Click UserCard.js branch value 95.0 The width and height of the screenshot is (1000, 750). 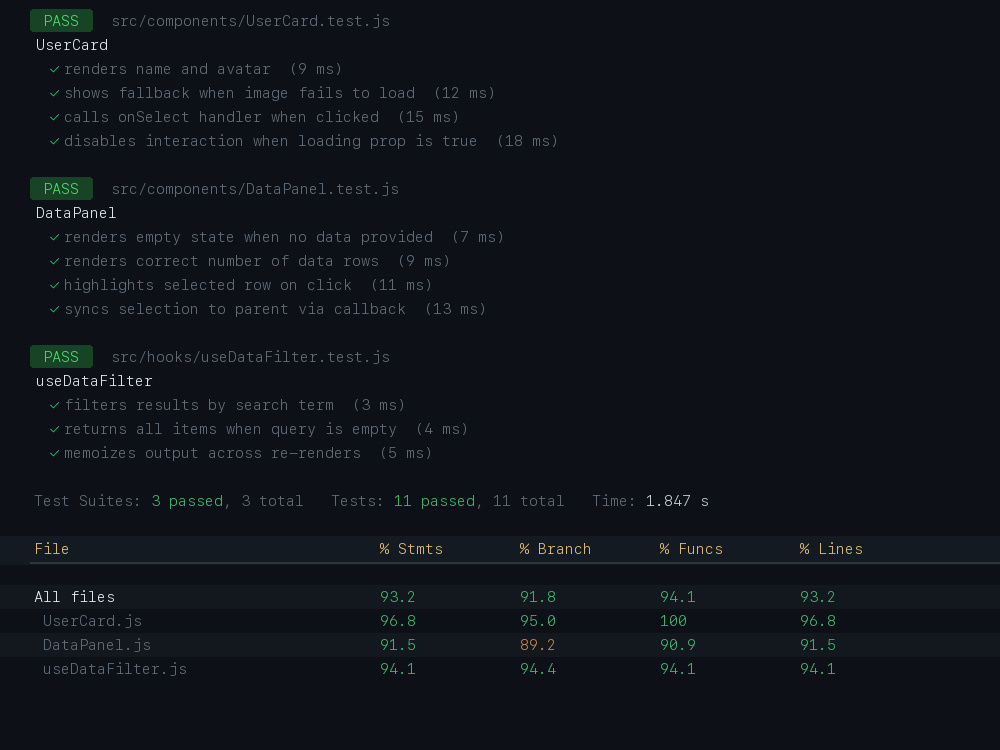tap(538, 621)
